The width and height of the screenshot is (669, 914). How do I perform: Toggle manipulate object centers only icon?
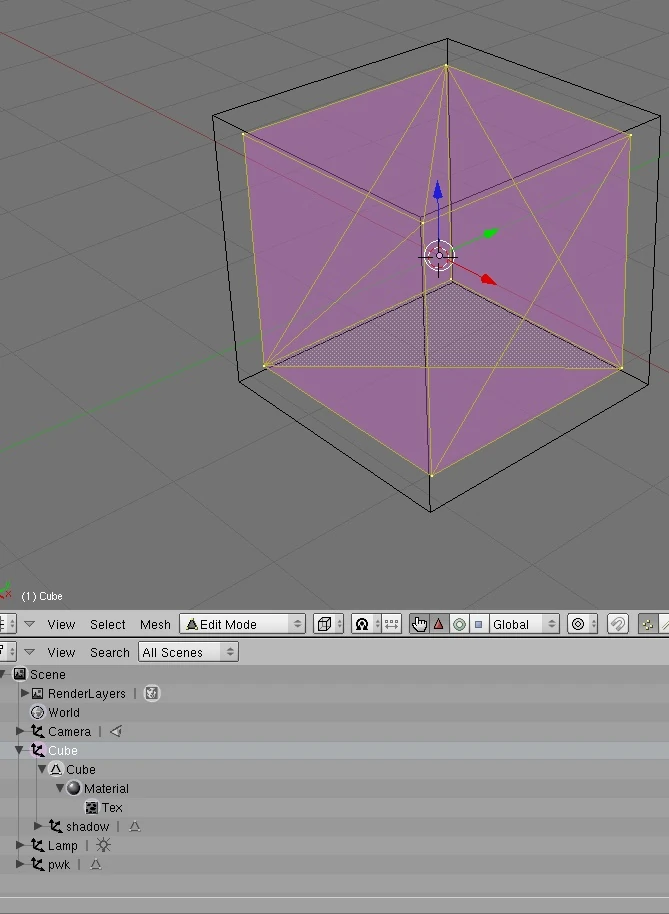pyautogui.click(x=391, y=624)
